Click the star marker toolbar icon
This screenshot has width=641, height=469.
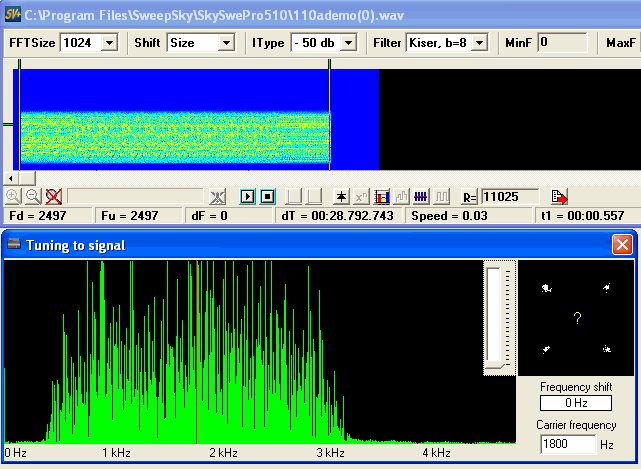tap(341, 196)
